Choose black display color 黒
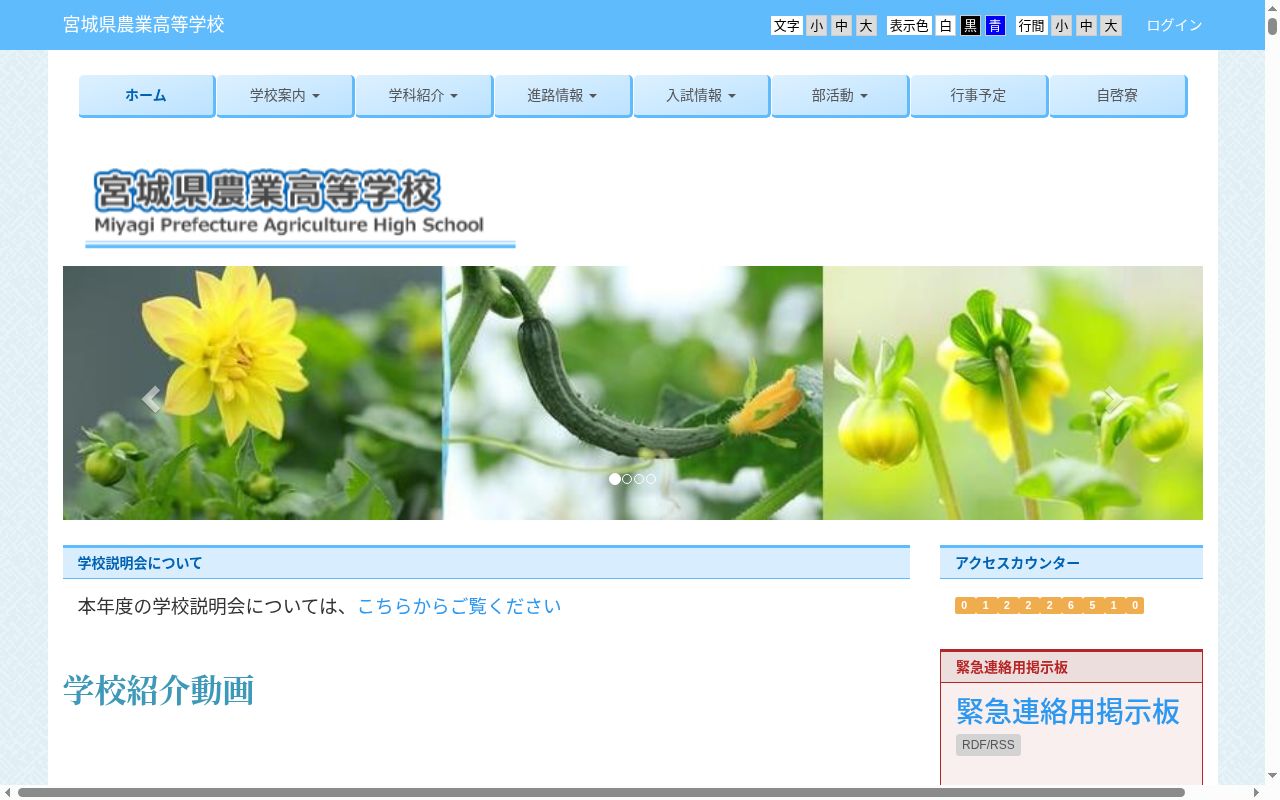Viewport: 1280px width, 800px height. [970, 26]
